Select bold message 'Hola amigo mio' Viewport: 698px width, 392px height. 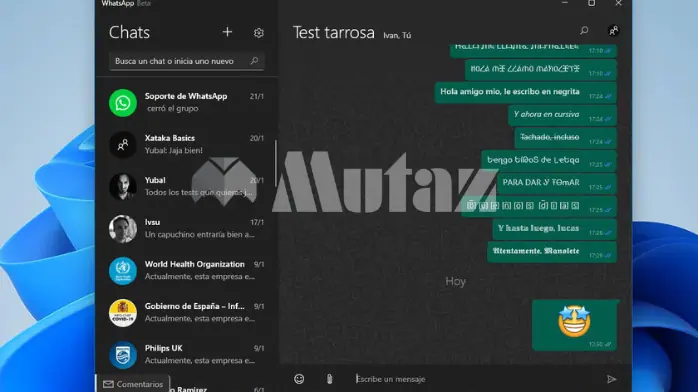[x=525, y=93]
